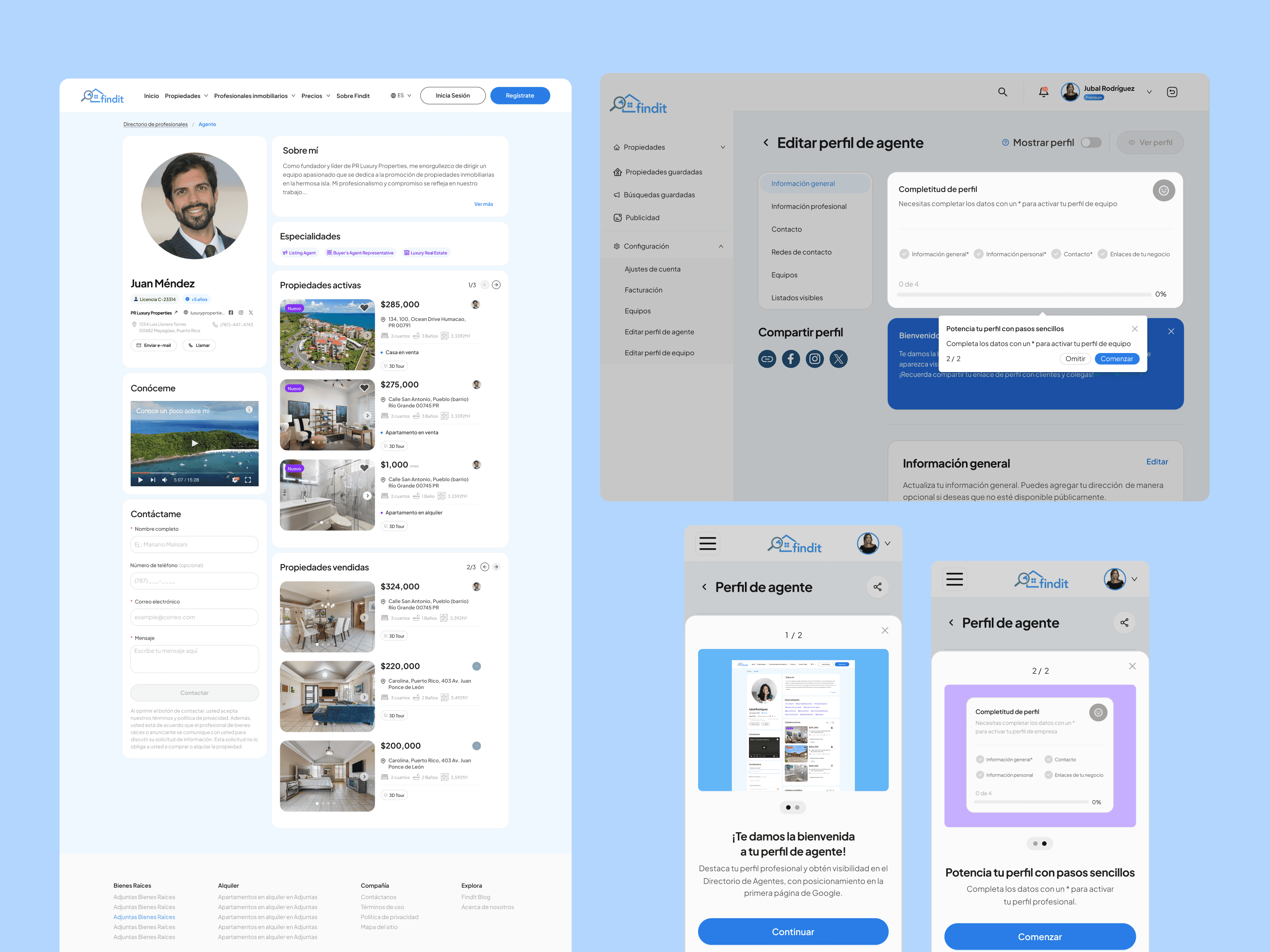Open hamburger menu in first mobile view

pos(707,543)
